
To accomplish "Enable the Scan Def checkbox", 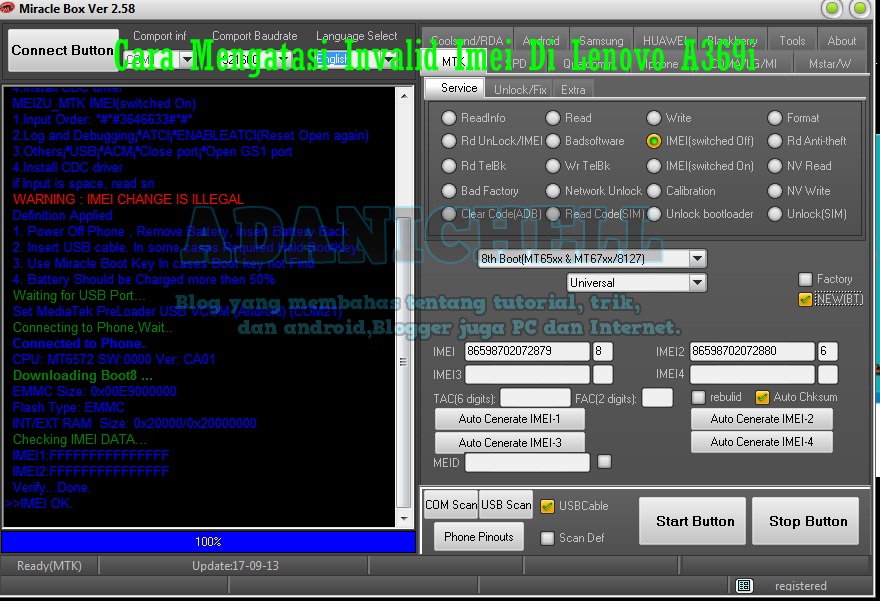I will coord(547,538).
